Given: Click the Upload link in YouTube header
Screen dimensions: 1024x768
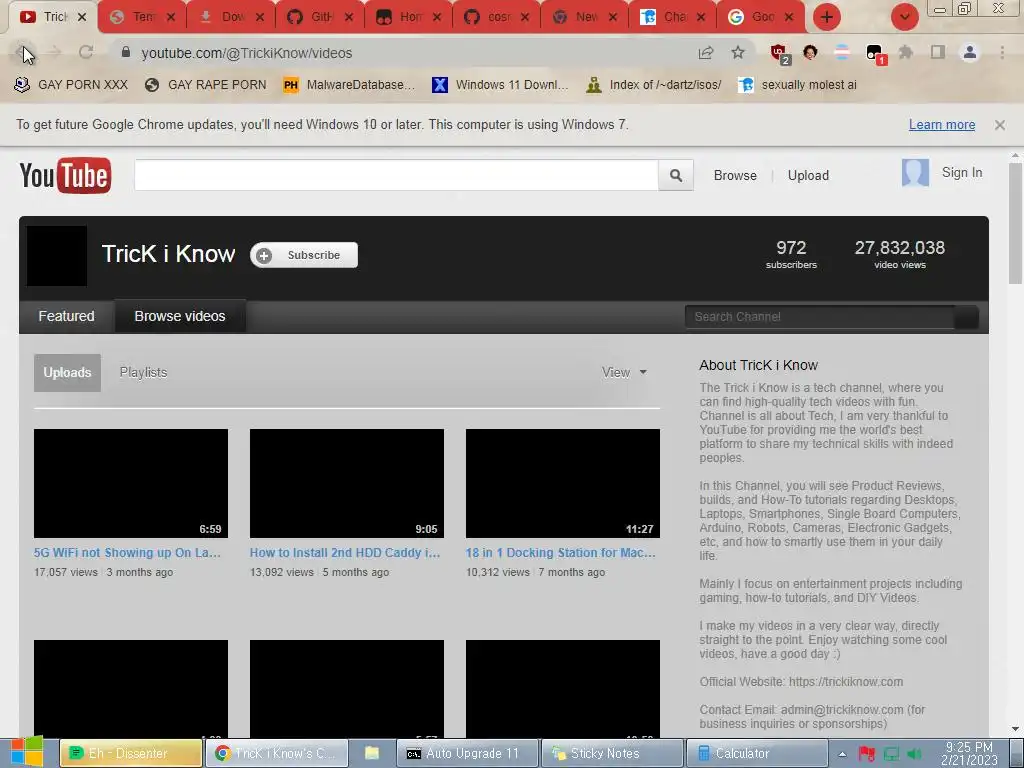Looking at the screenshot, I should tap(808, 175).
